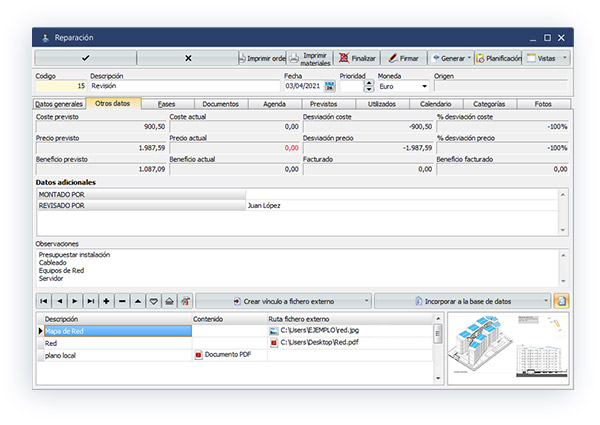
Task: Open the Documentos tab
Action: tap(219, 104)
